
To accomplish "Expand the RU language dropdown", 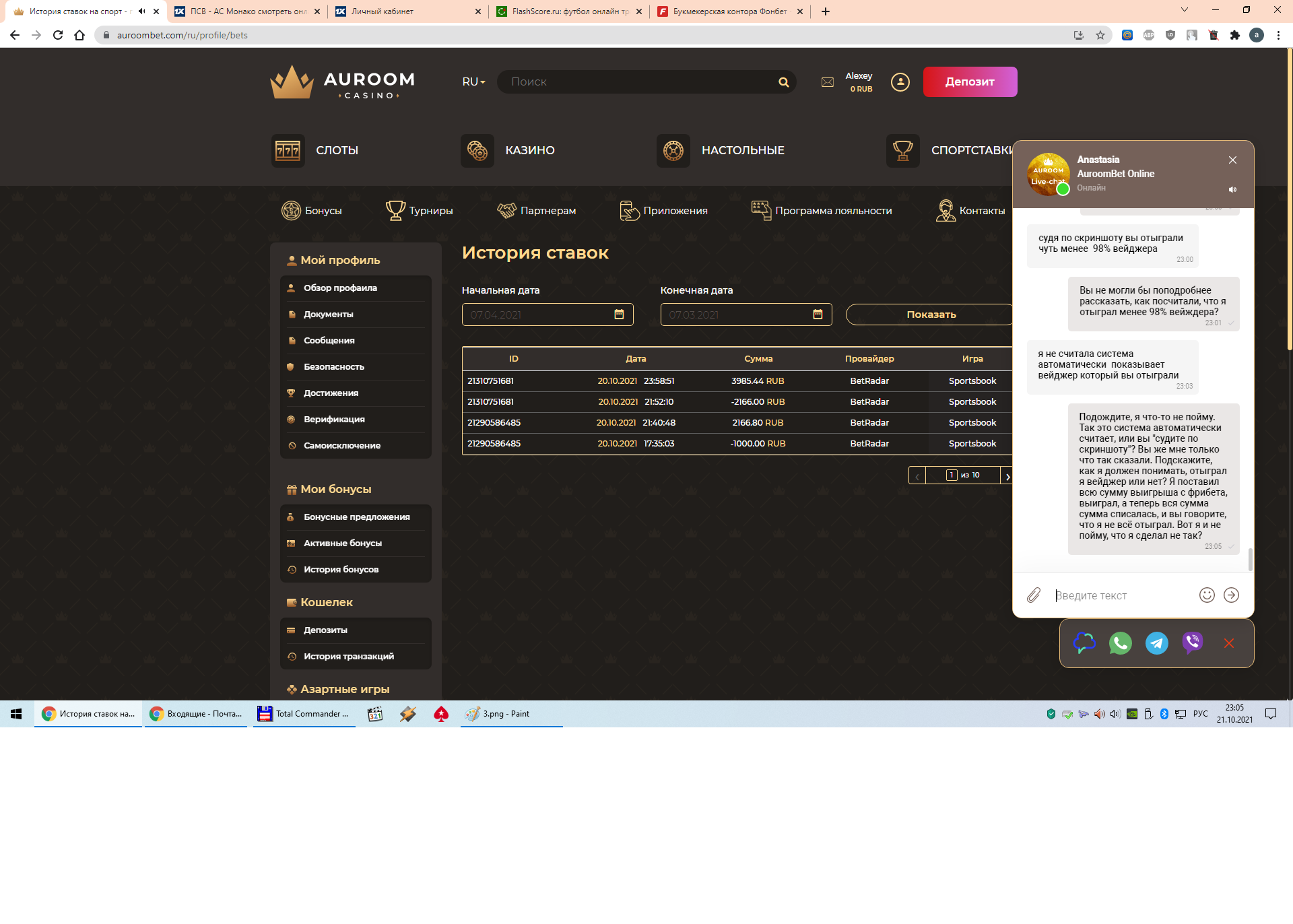I will [x=473, y=82].
